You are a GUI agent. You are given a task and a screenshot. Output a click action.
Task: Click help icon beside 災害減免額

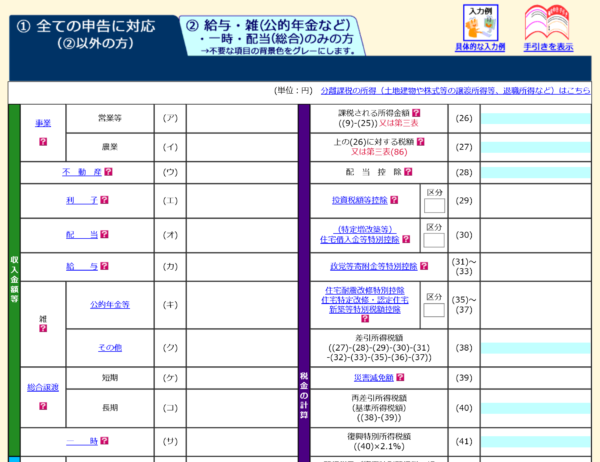400,377
